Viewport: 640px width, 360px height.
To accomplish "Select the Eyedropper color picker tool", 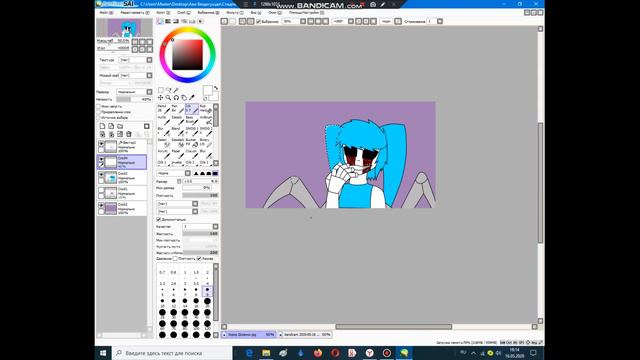I will click(191, 98).
